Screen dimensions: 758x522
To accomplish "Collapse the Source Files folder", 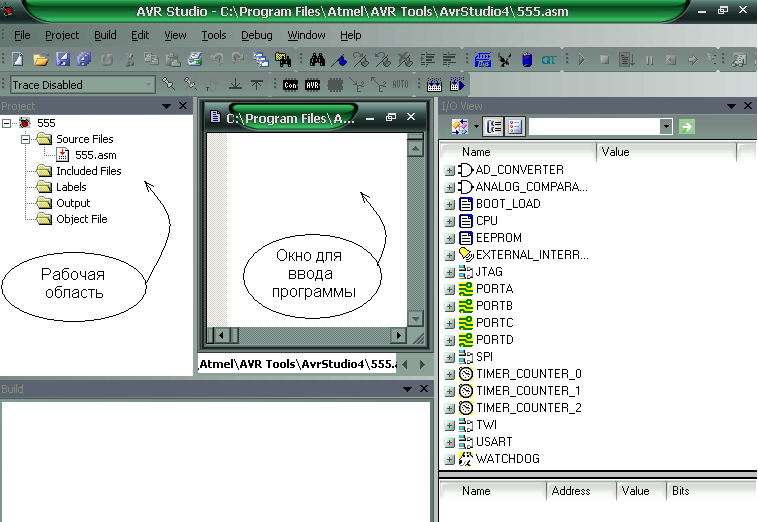I will pos(25,140).
